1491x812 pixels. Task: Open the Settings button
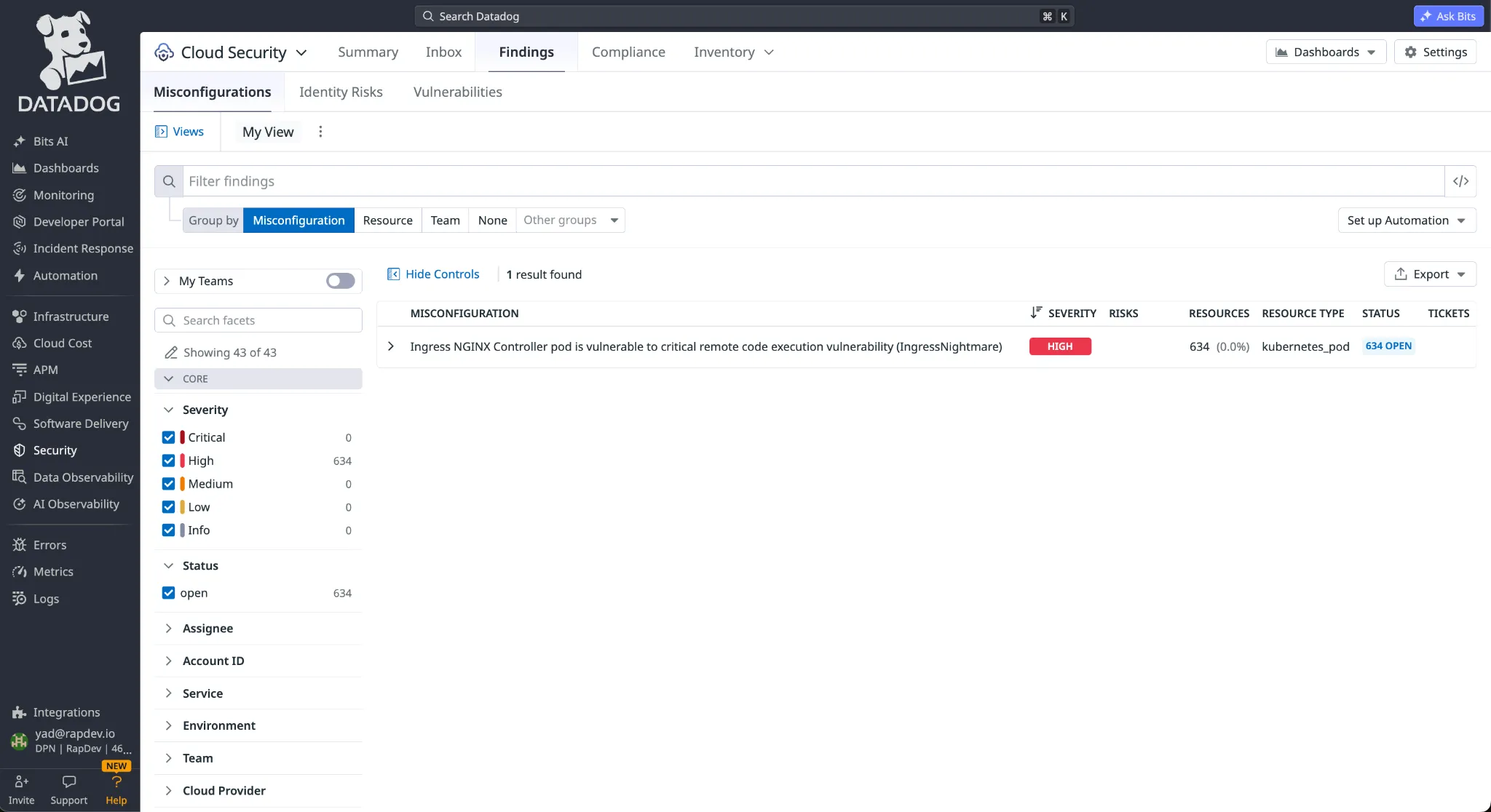[x=1435, y=52]
